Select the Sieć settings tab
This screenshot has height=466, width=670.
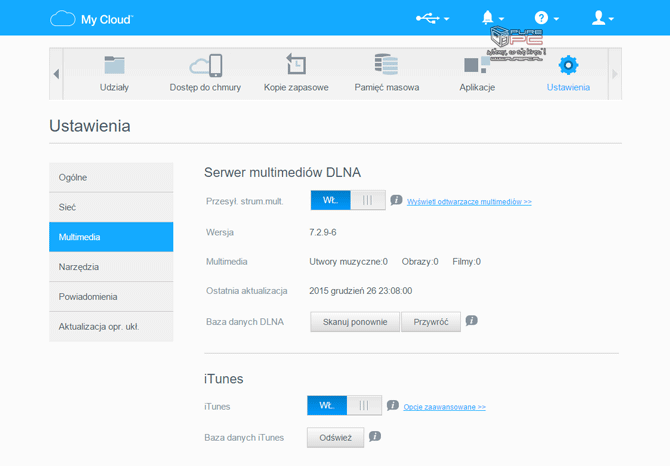pos(111,207)
